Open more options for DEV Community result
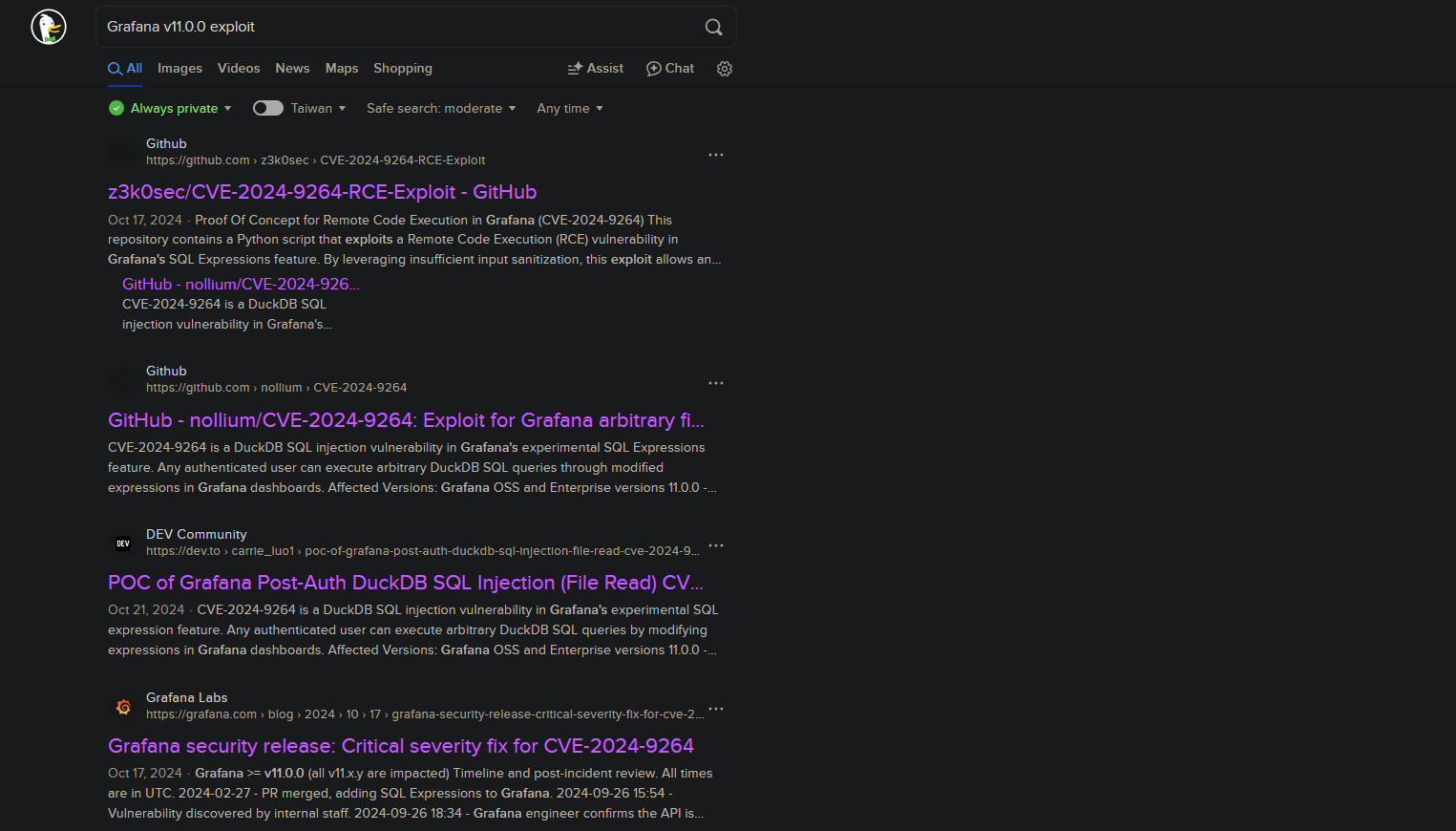Image resolution: width=1456 pixels, height=831 pixels. click(716, 545)
